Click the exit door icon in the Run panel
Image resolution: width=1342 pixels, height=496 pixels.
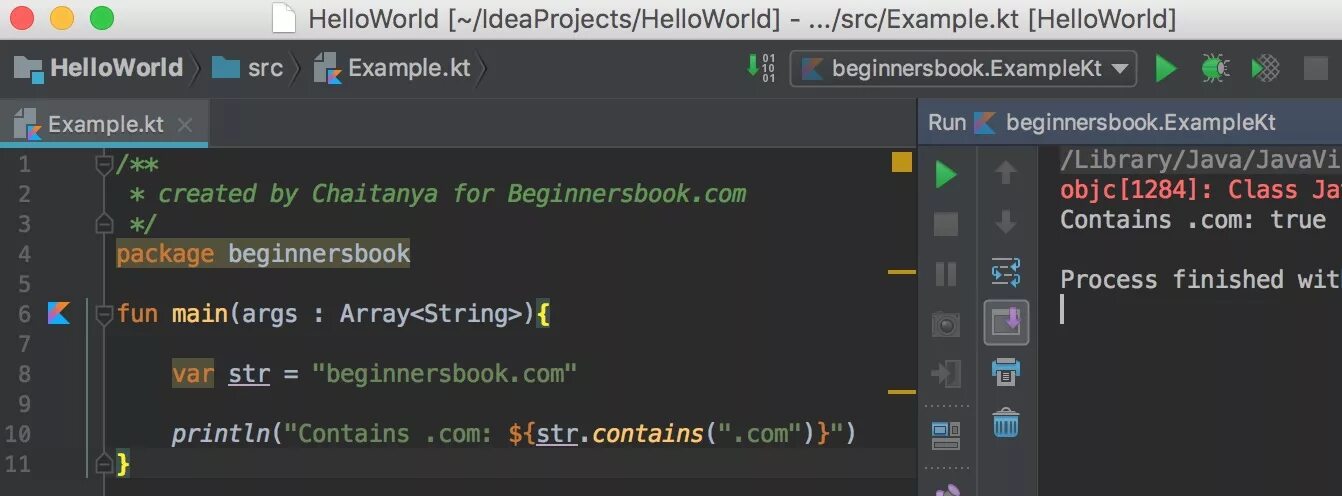(945, 373)
